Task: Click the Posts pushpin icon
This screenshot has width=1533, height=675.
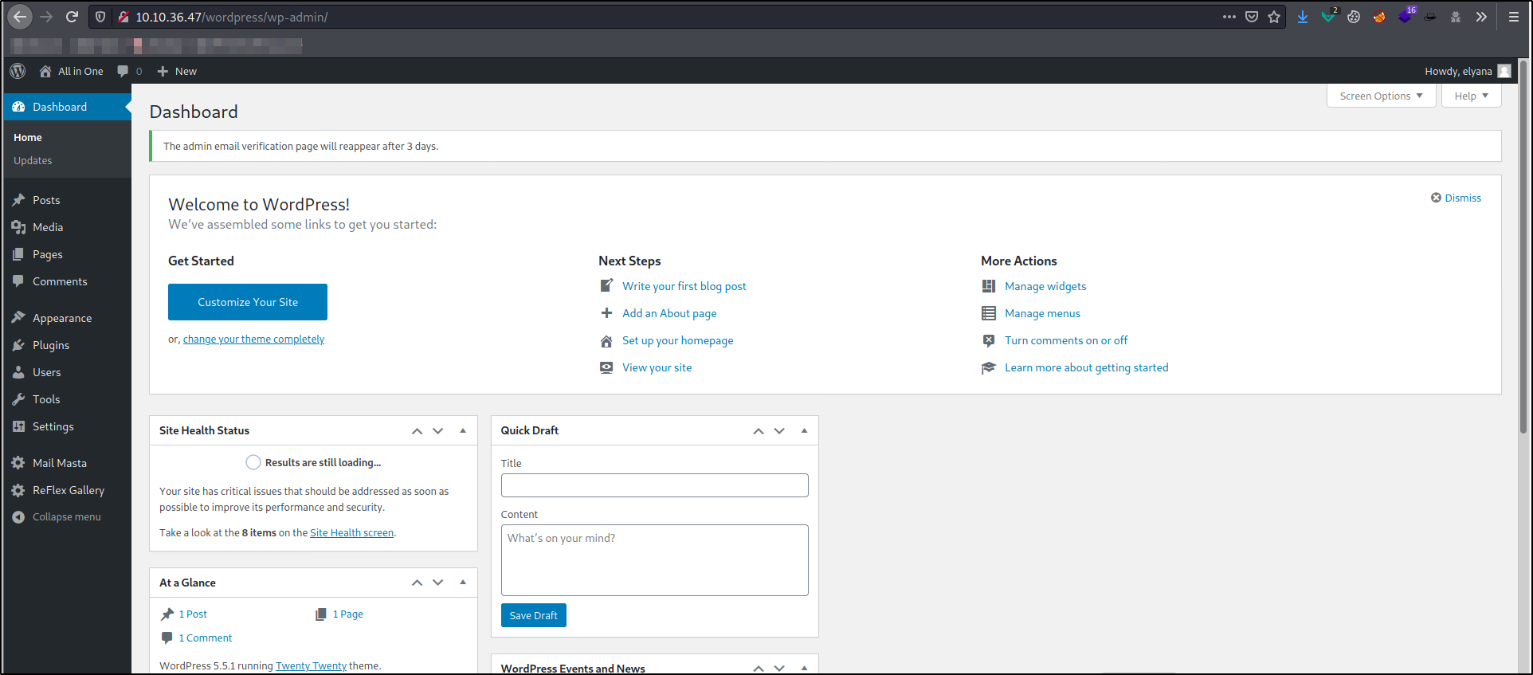Action: pyautogui.click(x=18, y=200)
